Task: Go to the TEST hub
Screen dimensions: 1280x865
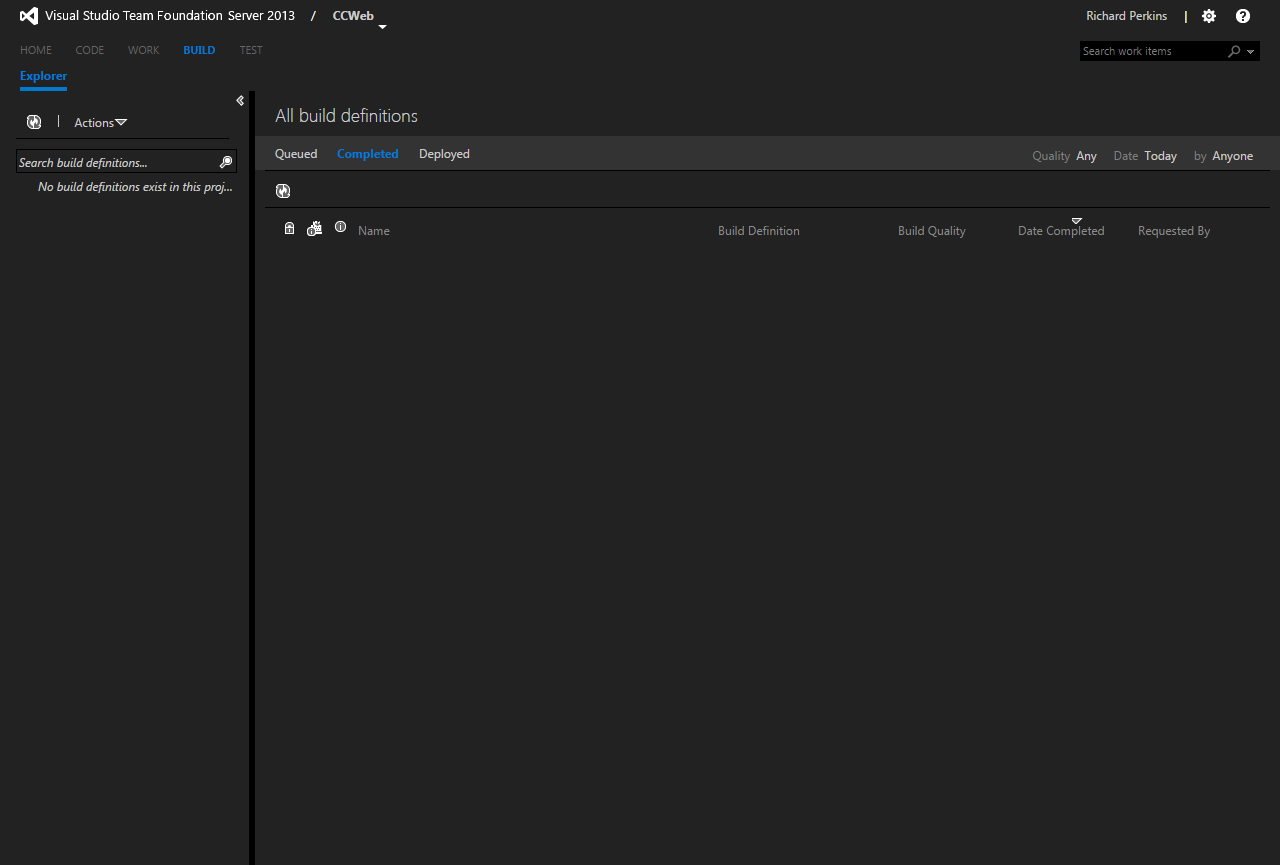Action: pos(251,50)
